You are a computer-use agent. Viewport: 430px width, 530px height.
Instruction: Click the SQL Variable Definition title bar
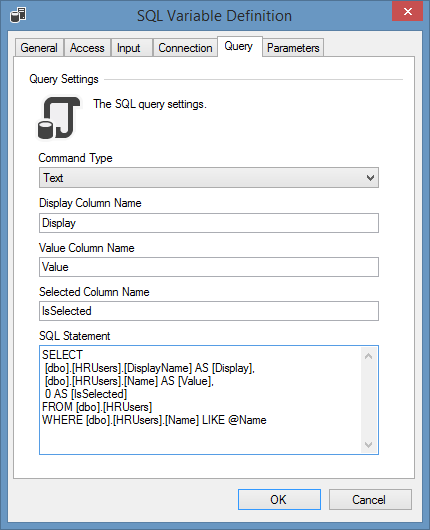coord(214,16)
